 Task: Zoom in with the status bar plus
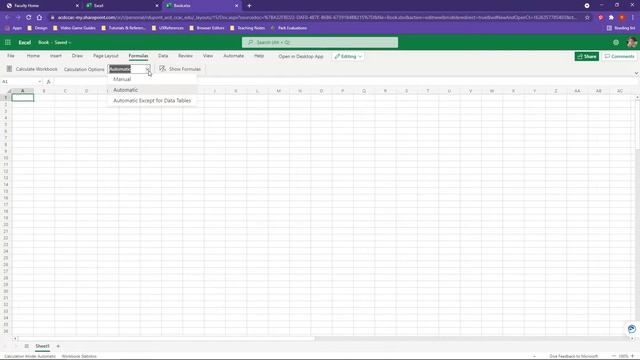[632, 356]
